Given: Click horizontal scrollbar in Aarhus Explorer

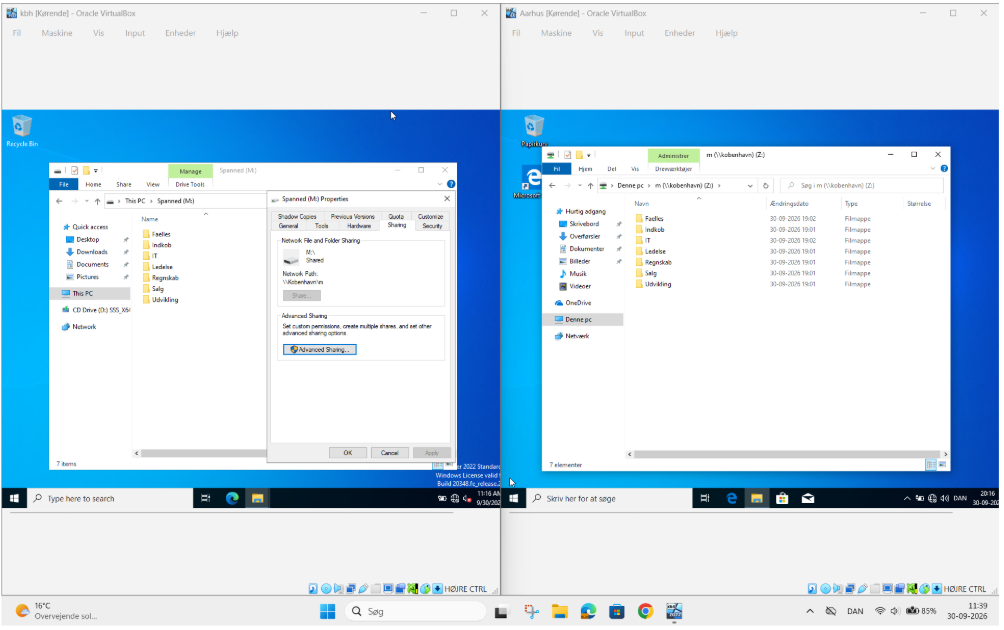Looking at the screenshot, I should [x=787, y=454].
